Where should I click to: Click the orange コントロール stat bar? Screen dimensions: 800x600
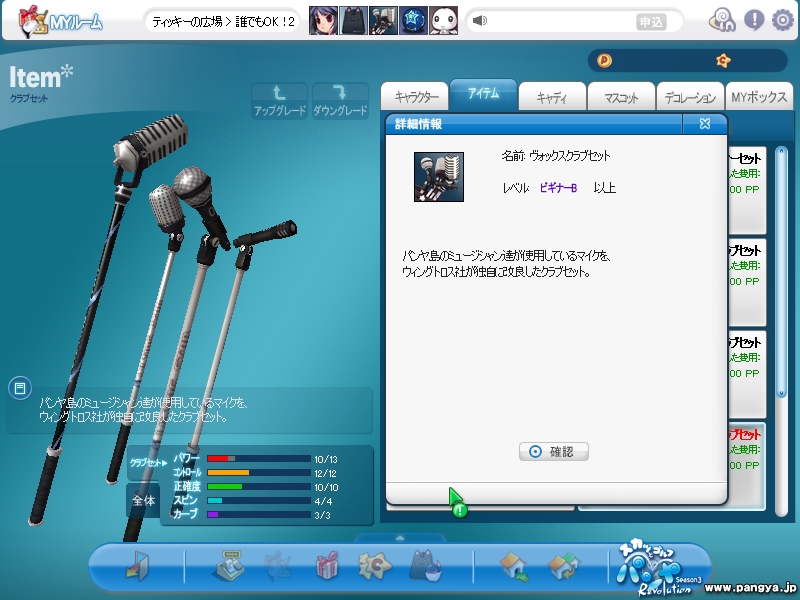[259, 472]
